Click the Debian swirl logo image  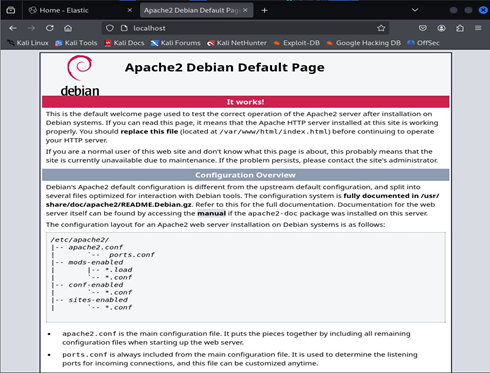(80, 76)
